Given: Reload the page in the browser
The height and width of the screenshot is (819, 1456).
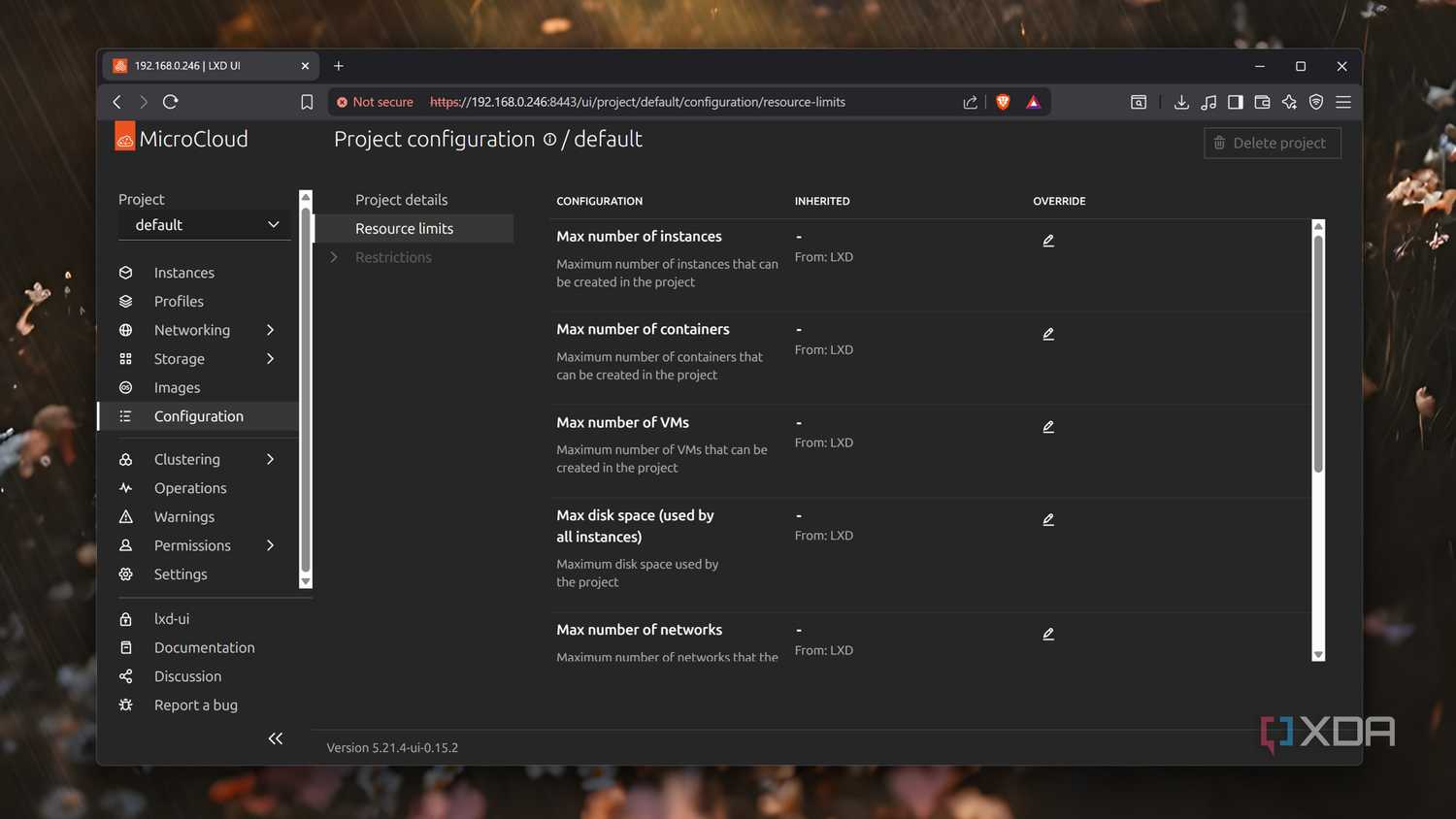Looking at the screenshot, I should point(171,102).
